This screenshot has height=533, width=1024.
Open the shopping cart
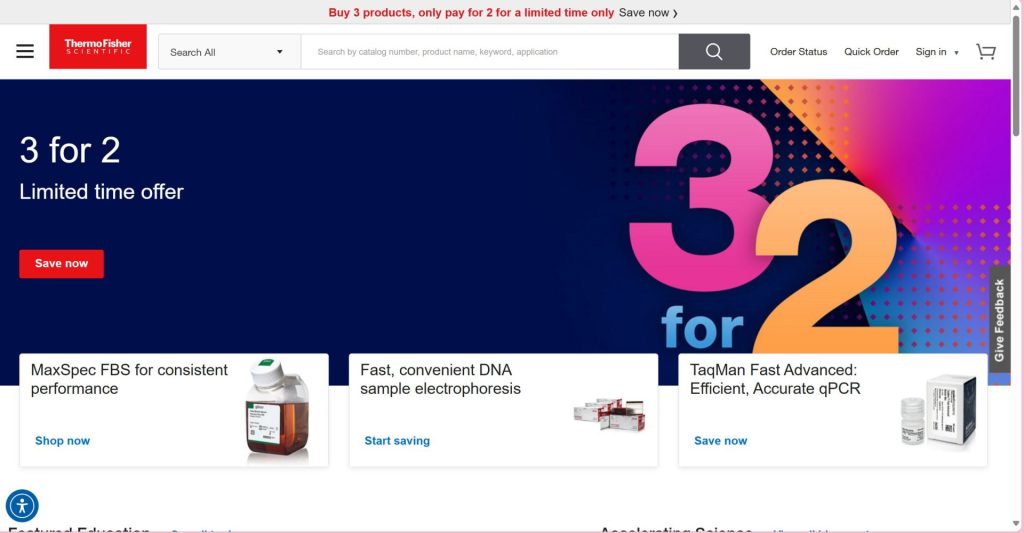point(985,52)
